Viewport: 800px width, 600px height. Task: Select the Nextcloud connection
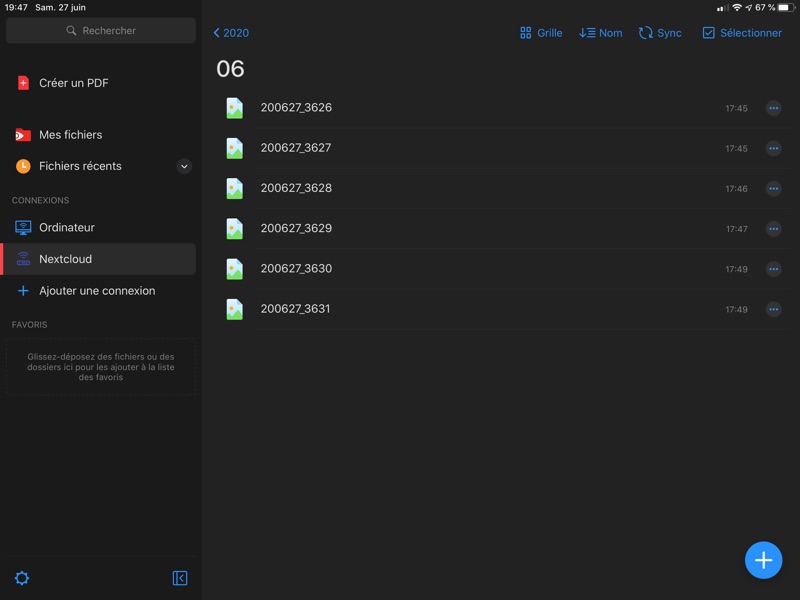[65, 259]
